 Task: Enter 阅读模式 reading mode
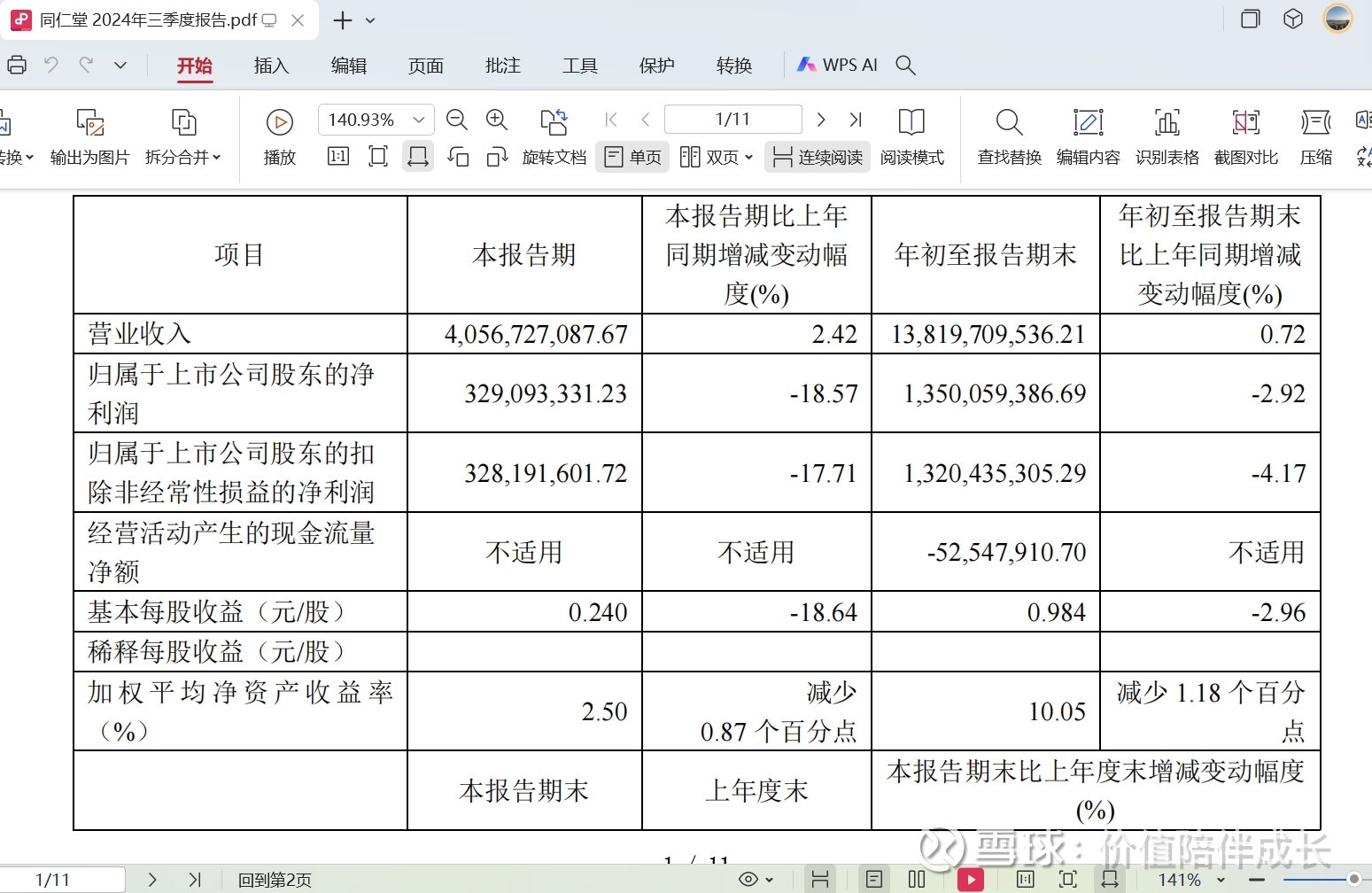[911, 136]
